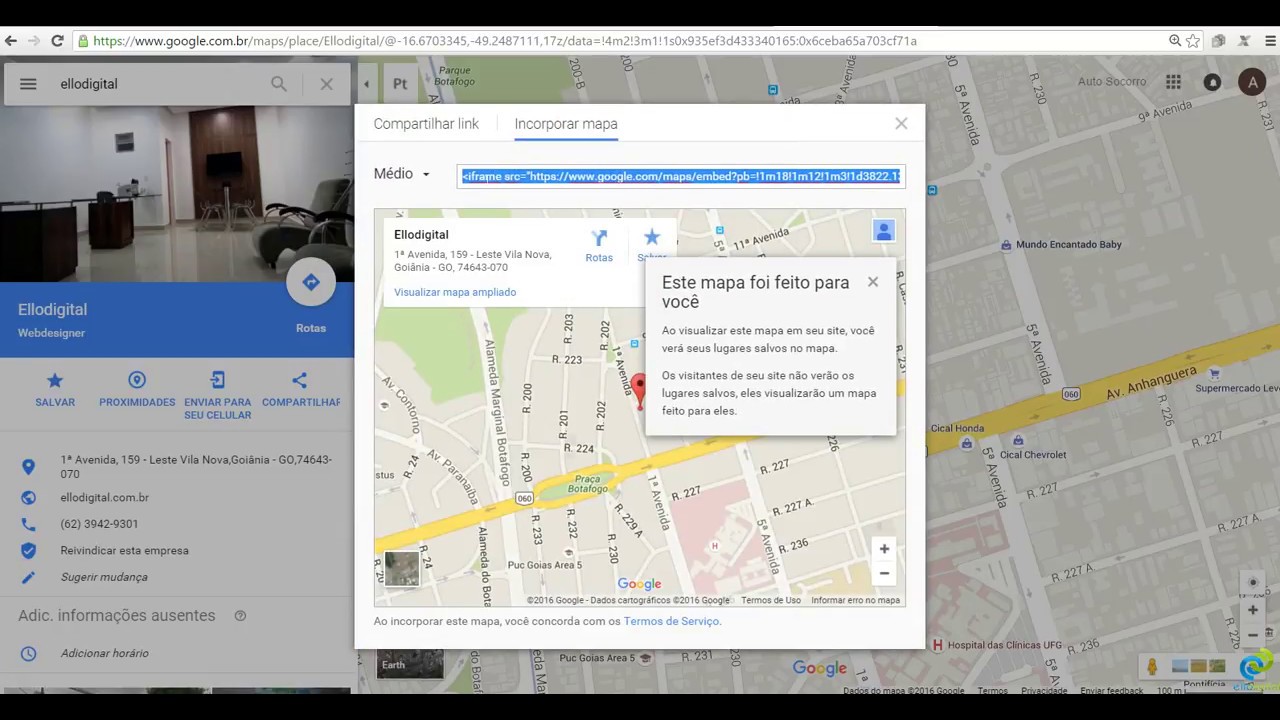Click the blue Rotas directions button
This screenshot has width=1280, height=720.
[x=311, y=283]
